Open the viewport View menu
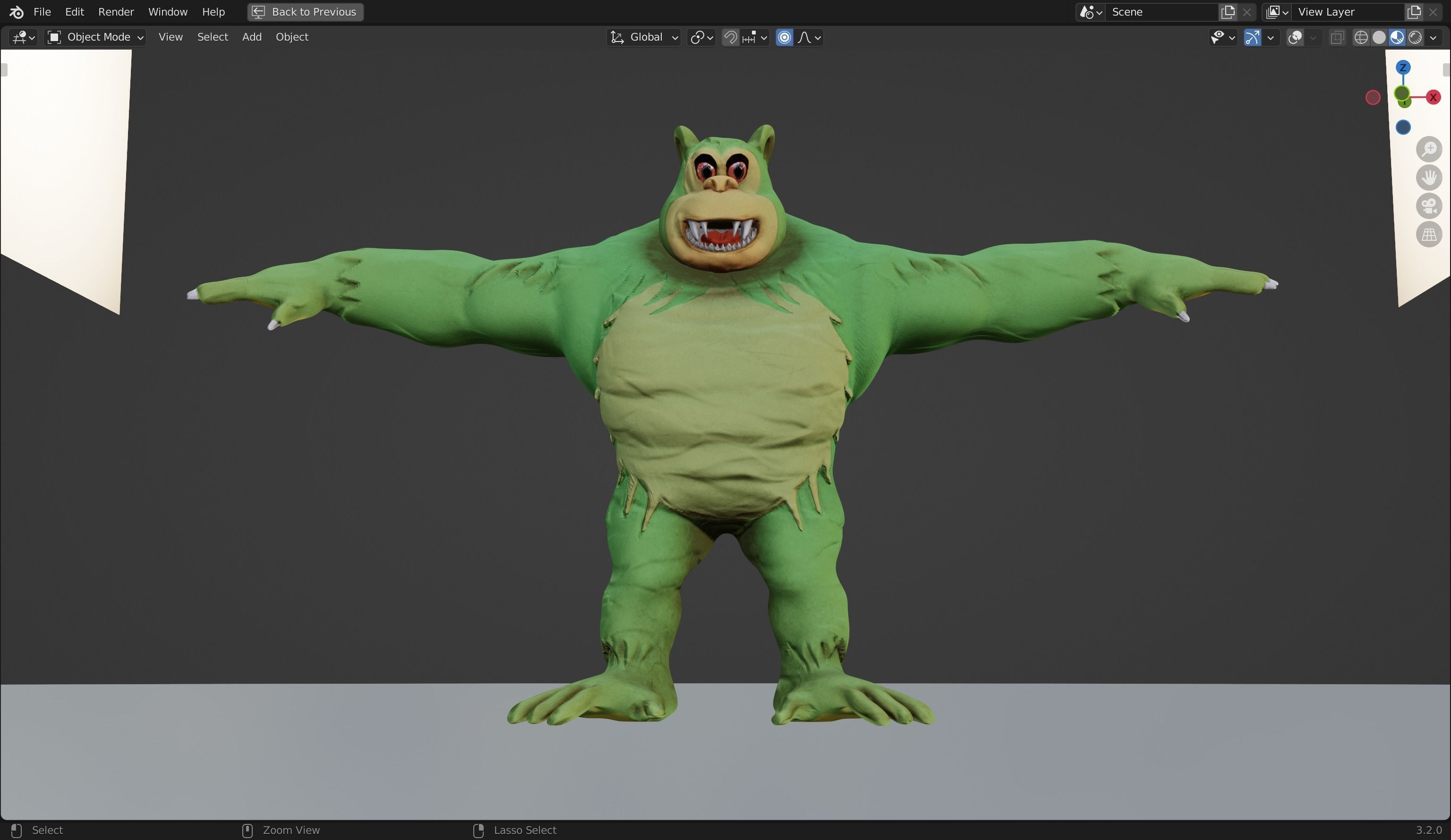The width and height of the screenshot is (1451, 840). pos(171,37)
